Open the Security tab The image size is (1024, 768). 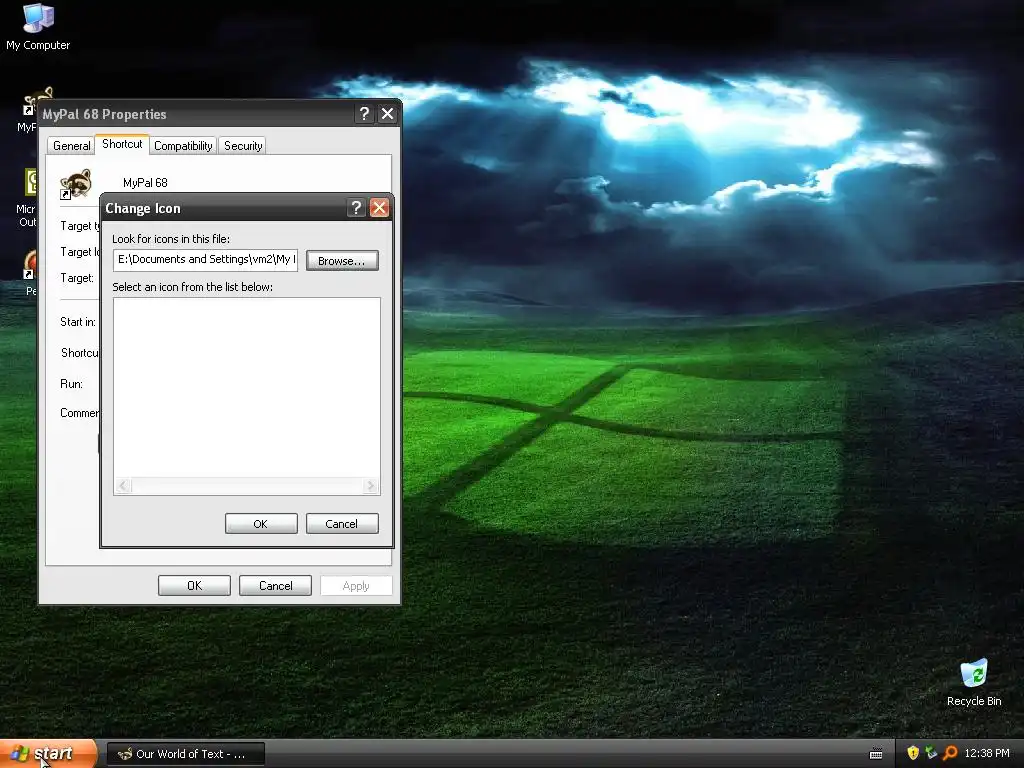click(243, 146)
